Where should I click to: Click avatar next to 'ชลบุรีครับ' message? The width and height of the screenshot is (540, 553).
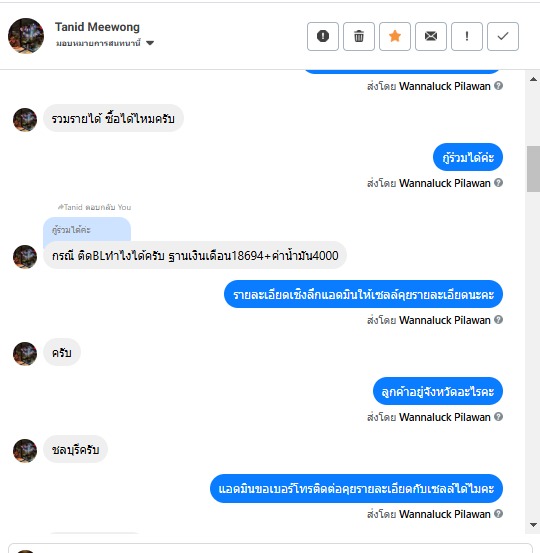(25, 450)
